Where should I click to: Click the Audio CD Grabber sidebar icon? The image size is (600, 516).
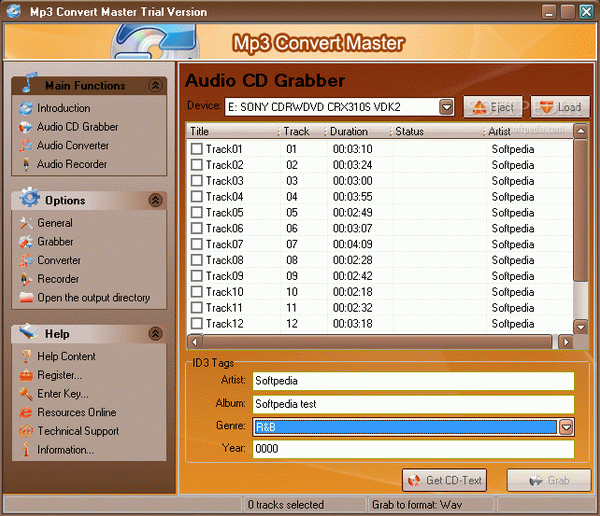click(x=26, y=127)
